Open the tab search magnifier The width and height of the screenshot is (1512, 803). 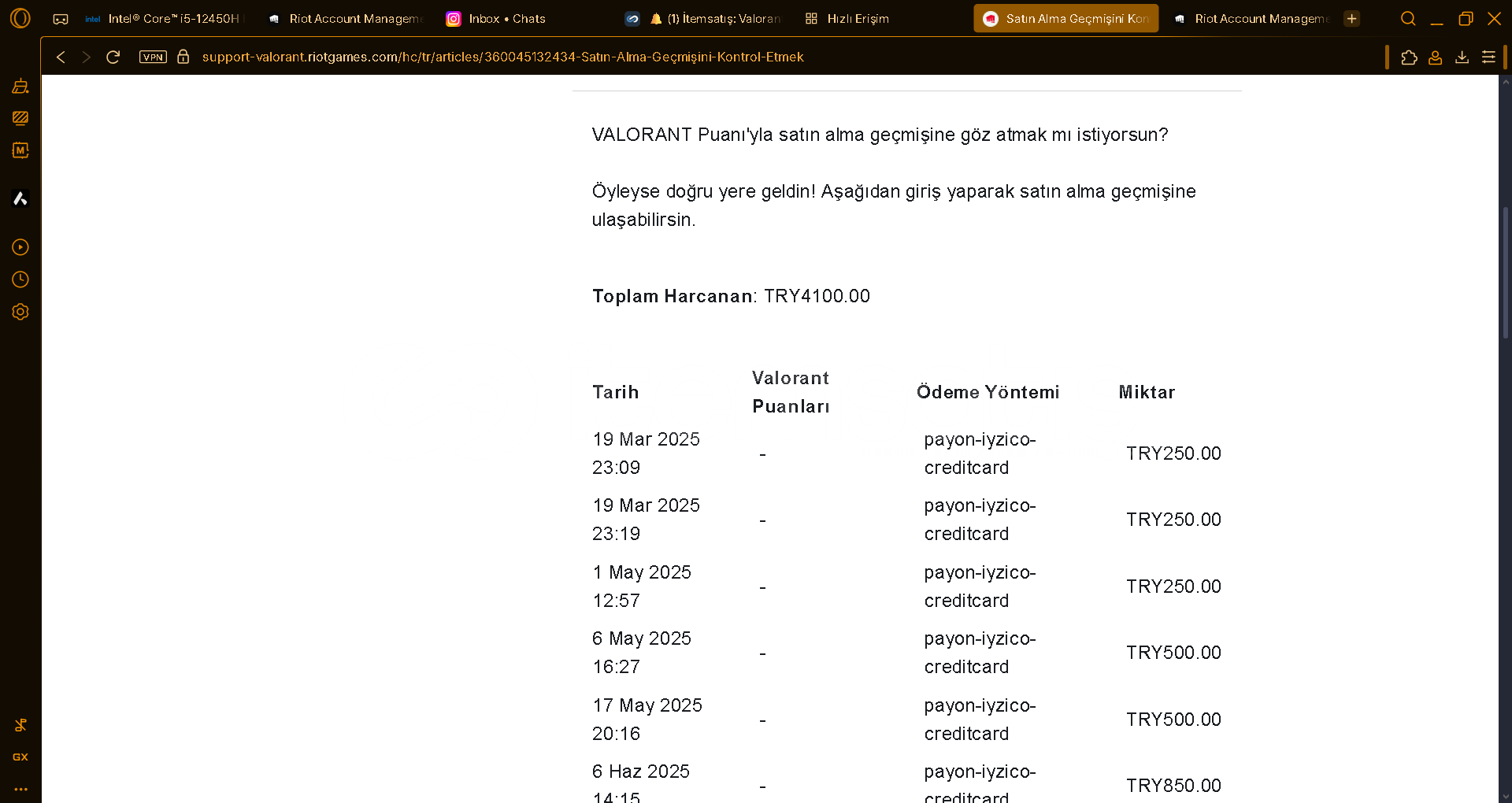tap(1408, 18)
